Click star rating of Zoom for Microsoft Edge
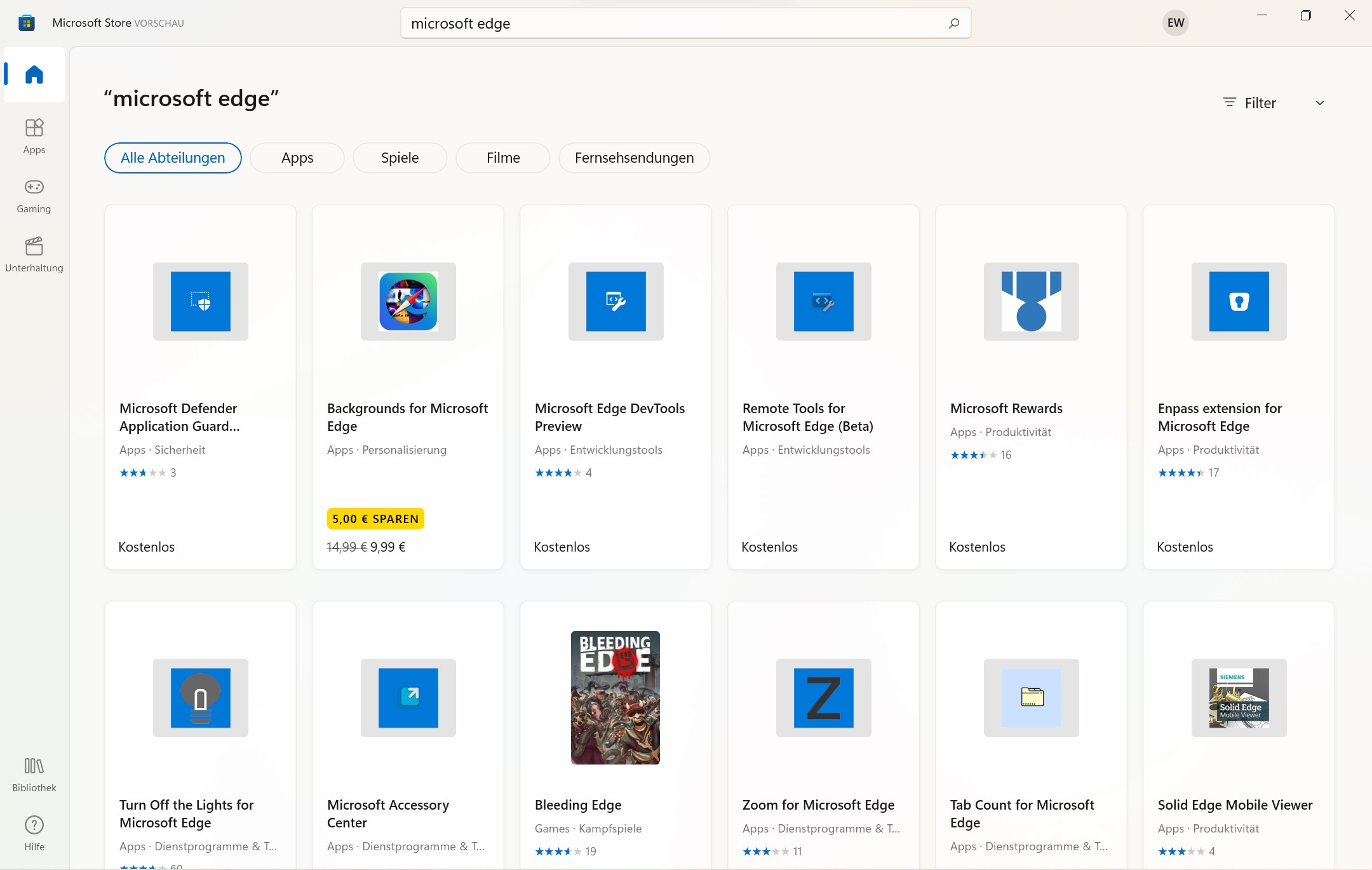Viewport: 1372px width, 870px height. point(772,852)
